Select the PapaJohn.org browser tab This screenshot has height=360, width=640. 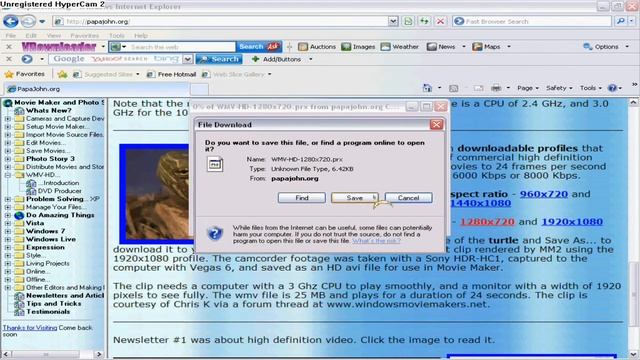96,89
